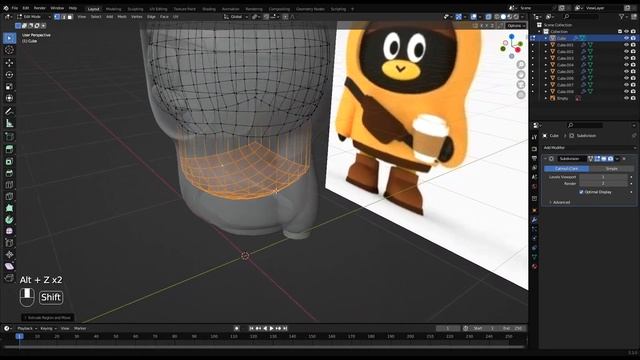
Task: Disable rendering for Cube.003 camera icon
Action: coord(633,58)
